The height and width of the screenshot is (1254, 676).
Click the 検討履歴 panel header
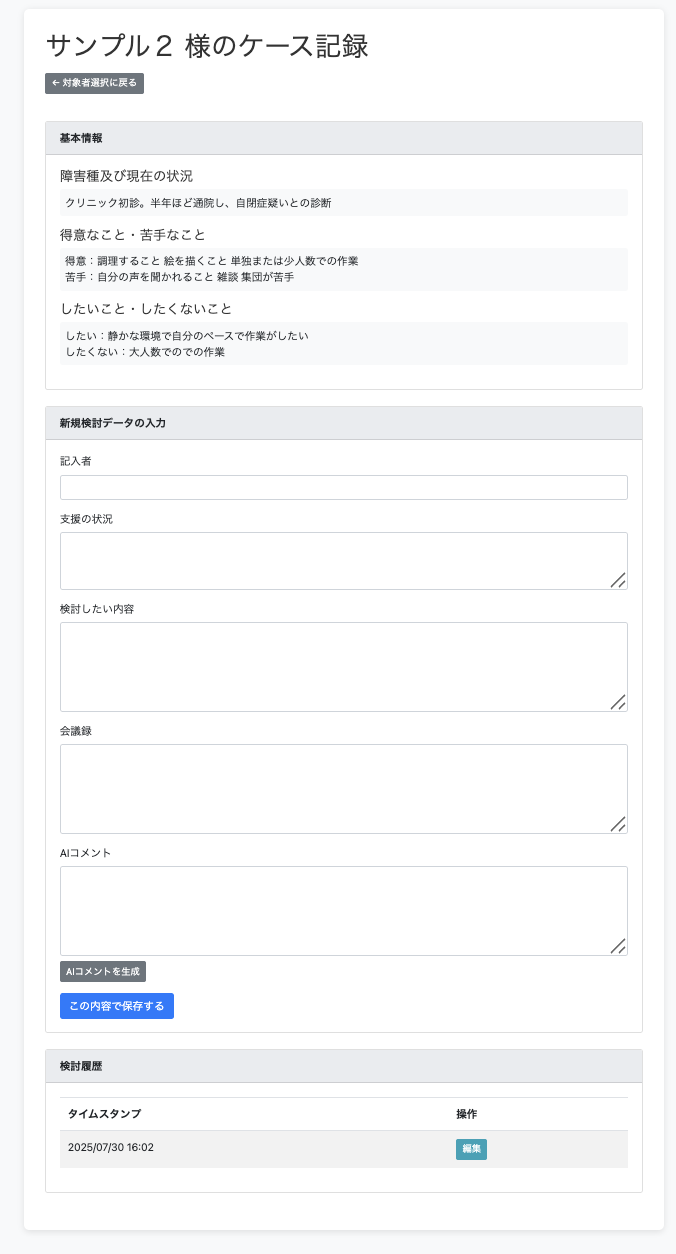(x=343, y=1066)
